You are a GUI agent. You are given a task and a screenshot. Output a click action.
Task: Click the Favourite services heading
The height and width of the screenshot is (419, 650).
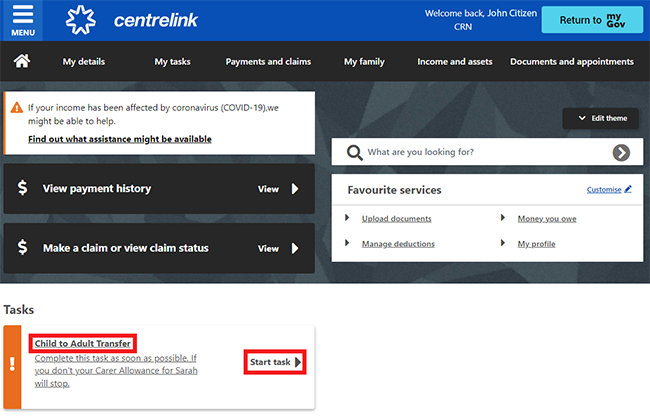[x=394, y=190]
